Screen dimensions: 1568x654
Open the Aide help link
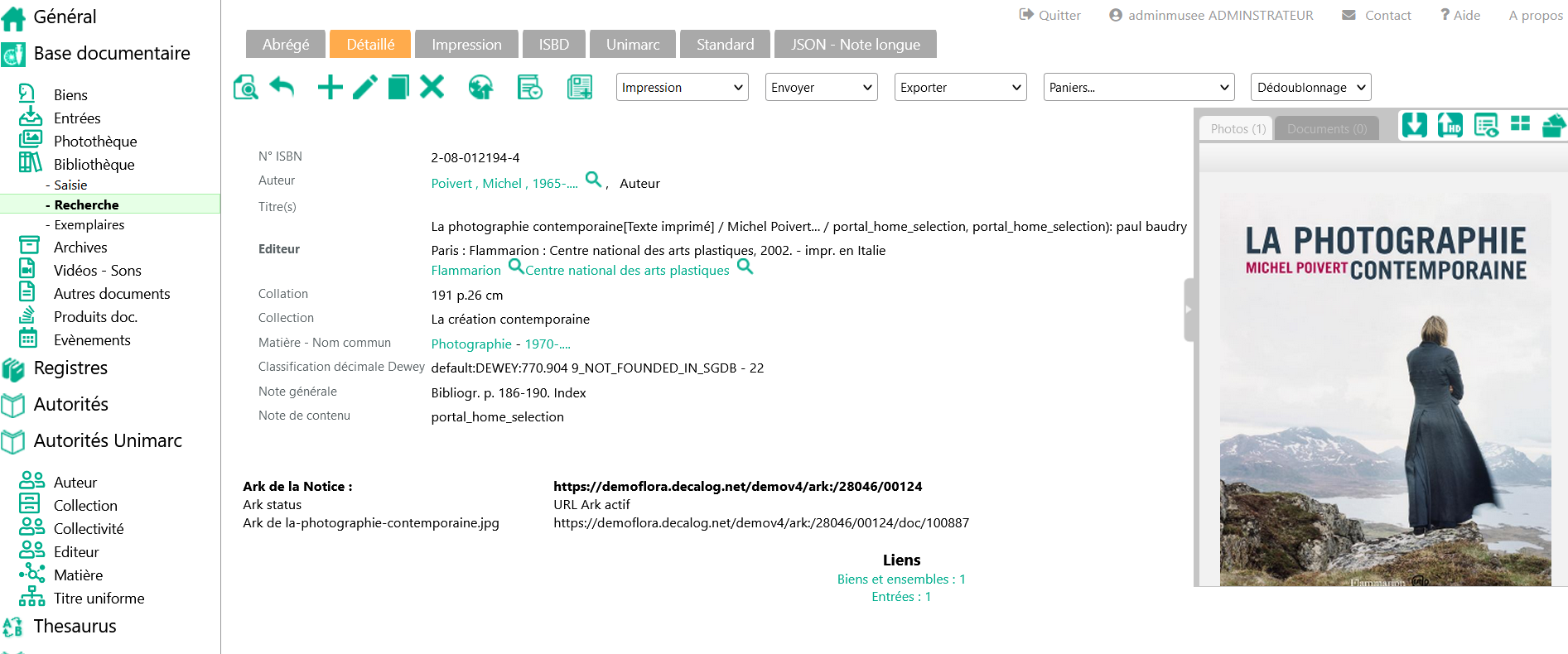[1460, 15]
